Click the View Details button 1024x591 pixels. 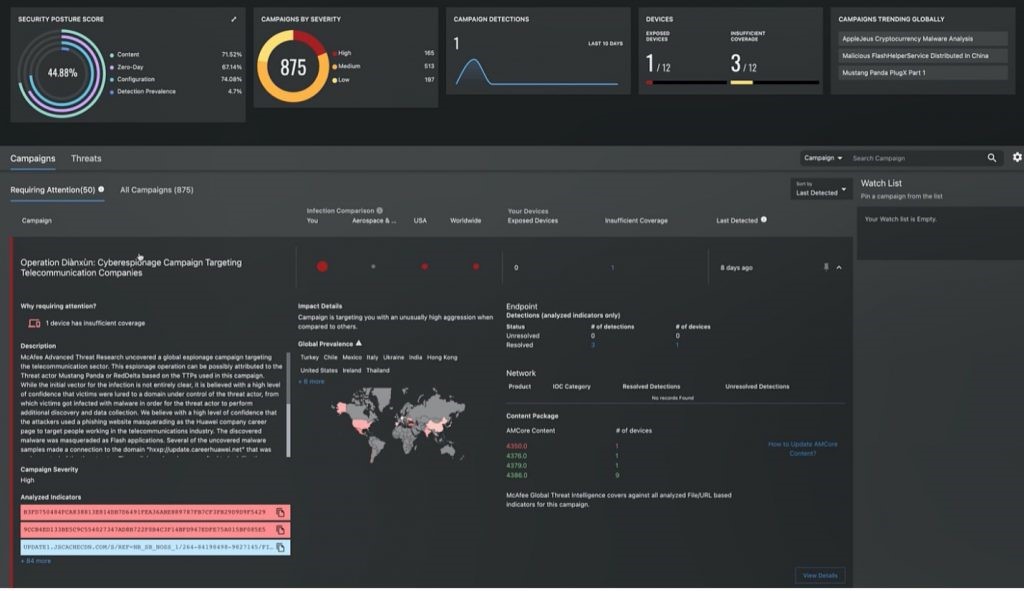(820, 575)
